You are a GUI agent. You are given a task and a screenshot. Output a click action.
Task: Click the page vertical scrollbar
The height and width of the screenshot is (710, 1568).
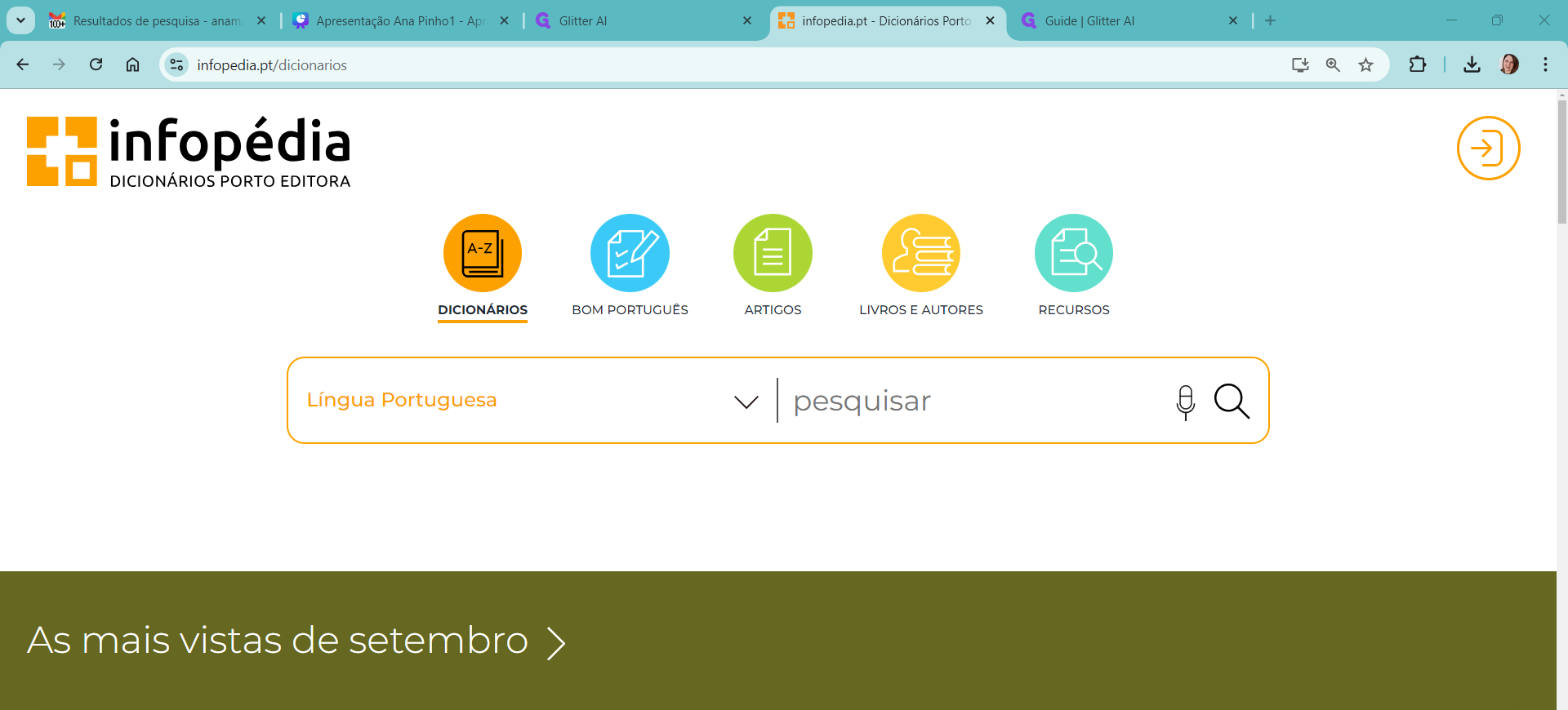(x=1561, y=163)
